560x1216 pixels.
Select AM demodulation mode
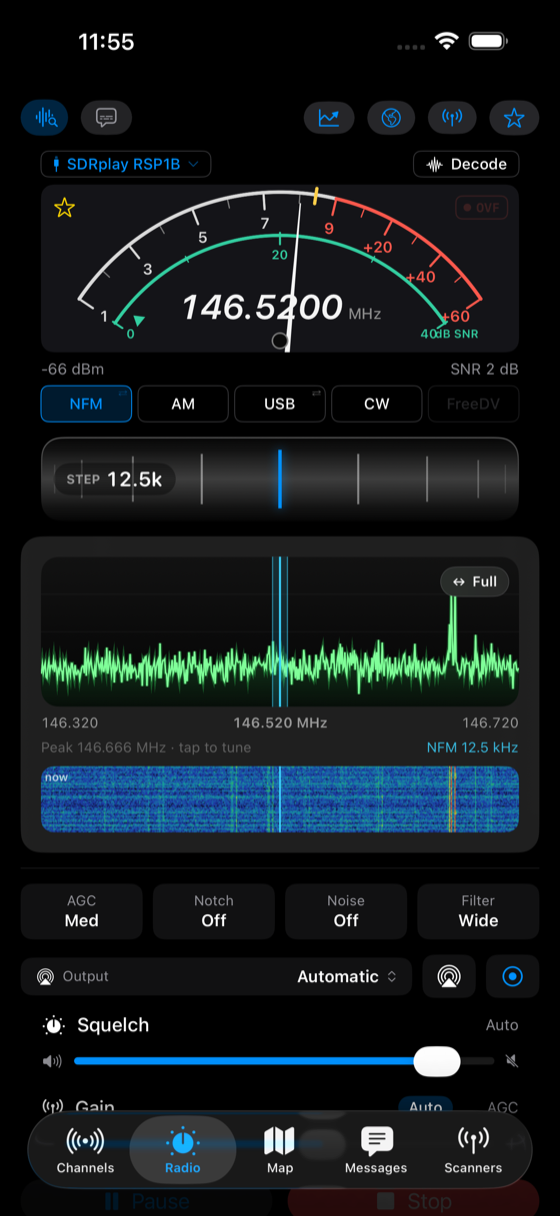(x=183, y=404)
